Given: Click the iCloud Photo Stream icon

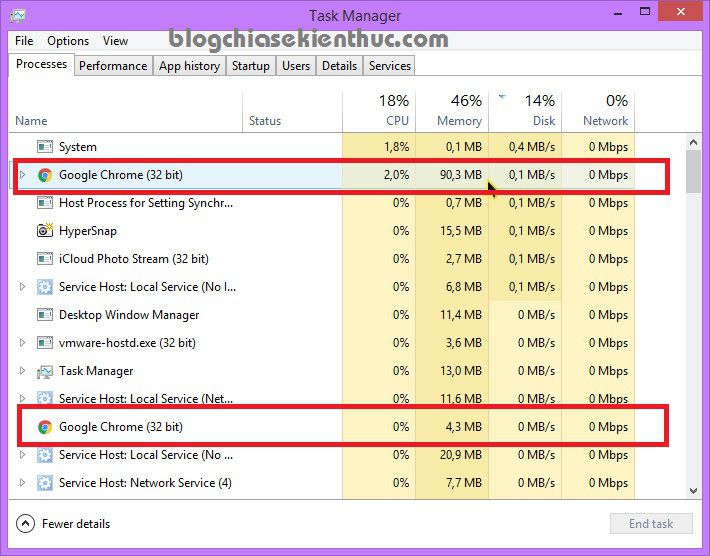Looking at the screenshot, I should pyautogui.click(x=45, y=259).
